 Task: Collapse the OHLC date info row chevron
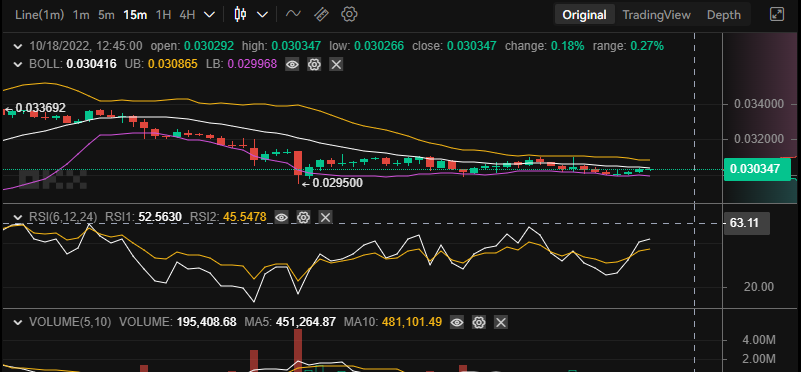point(18,46)
